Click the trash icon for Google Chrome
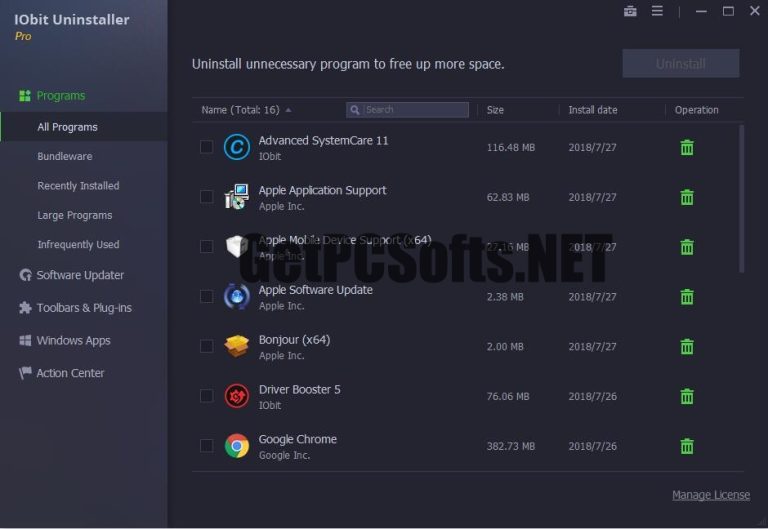Viewport: 768px width, 529px height. [687, 446]
